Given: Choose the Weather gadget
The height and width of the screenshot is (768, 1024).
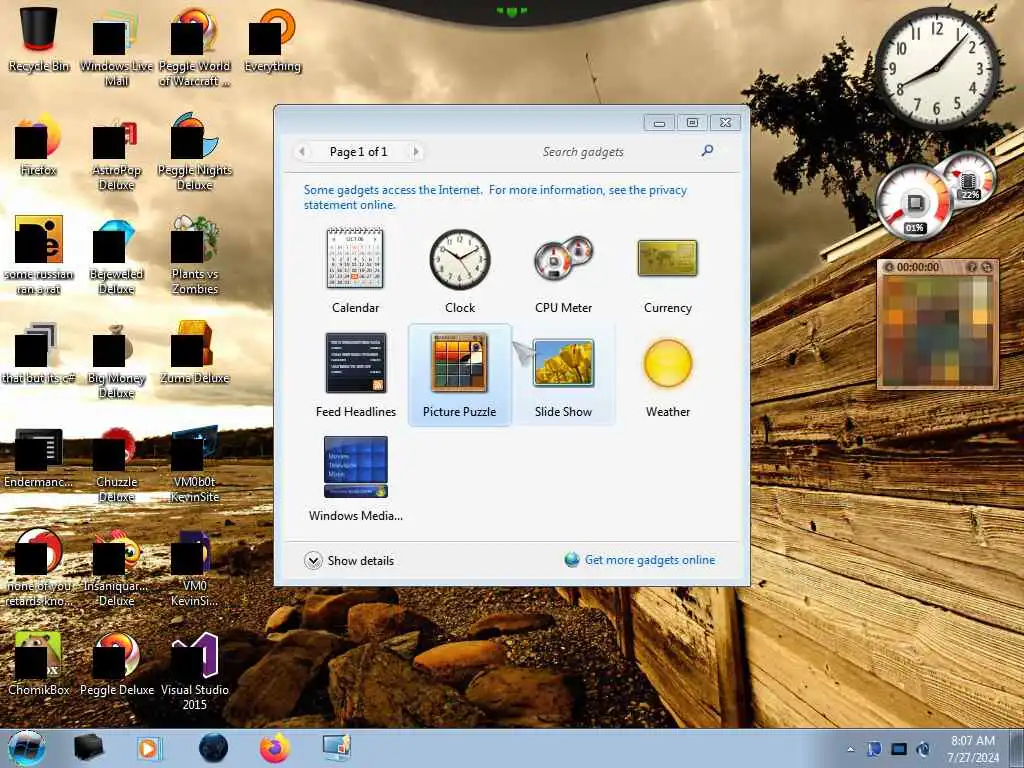Looking at the screenshot, I should click(x=667, y=375).
